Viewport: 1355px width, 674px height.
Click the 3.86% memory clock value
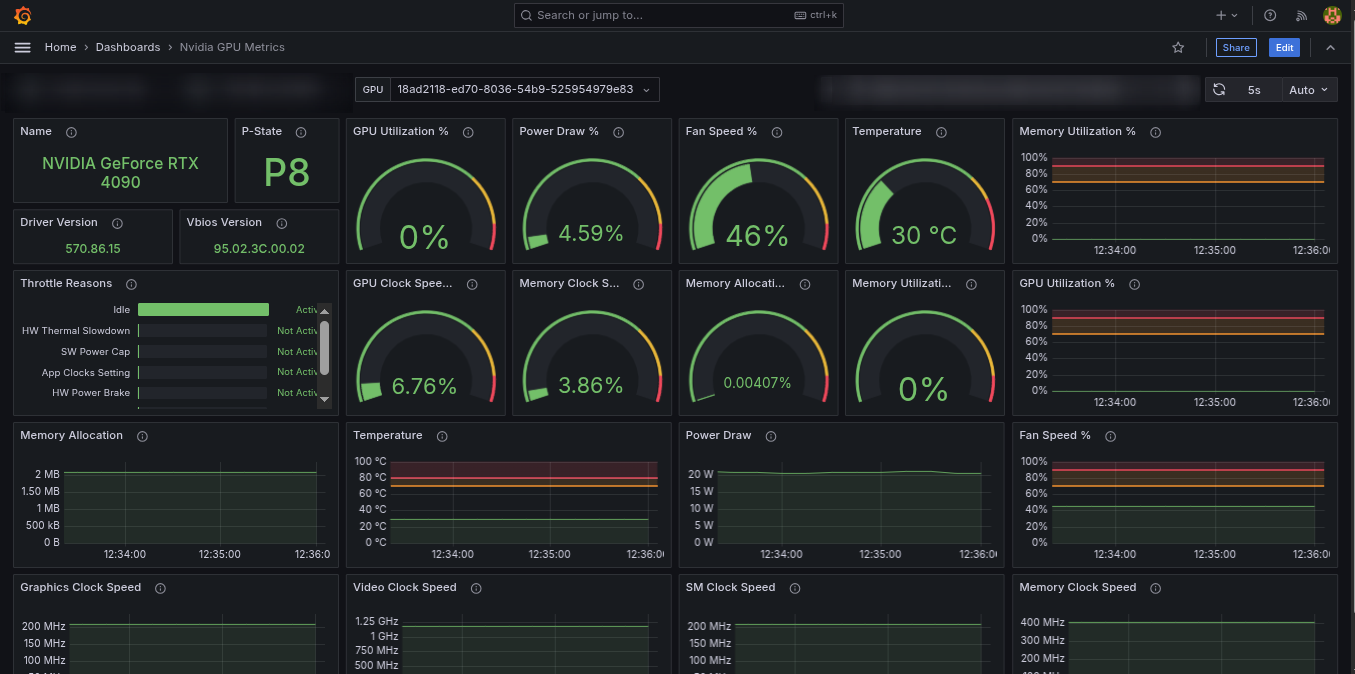click(591, 386)
